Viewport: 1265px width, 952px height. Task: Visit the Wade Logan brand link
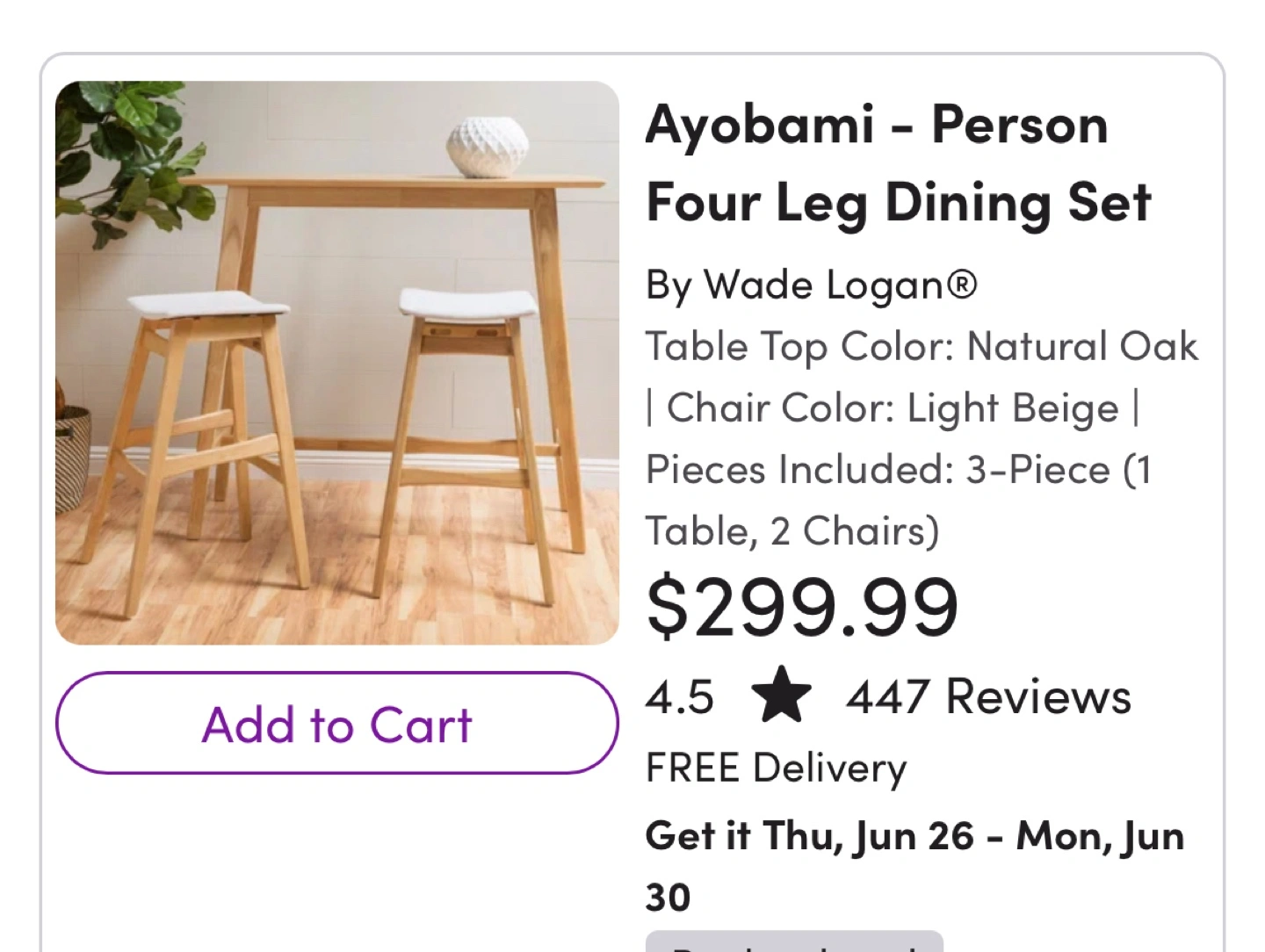coord(812,285)
